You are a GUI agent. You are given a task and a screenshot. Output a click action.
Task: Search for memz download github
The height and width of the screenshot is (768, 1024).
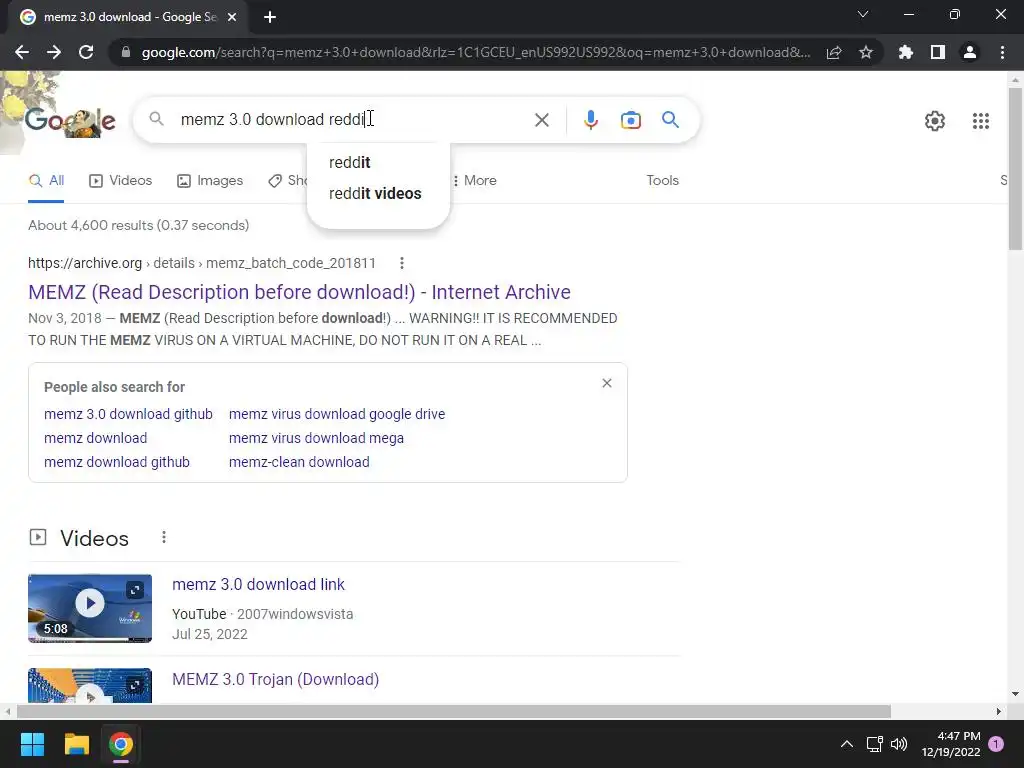117,462
